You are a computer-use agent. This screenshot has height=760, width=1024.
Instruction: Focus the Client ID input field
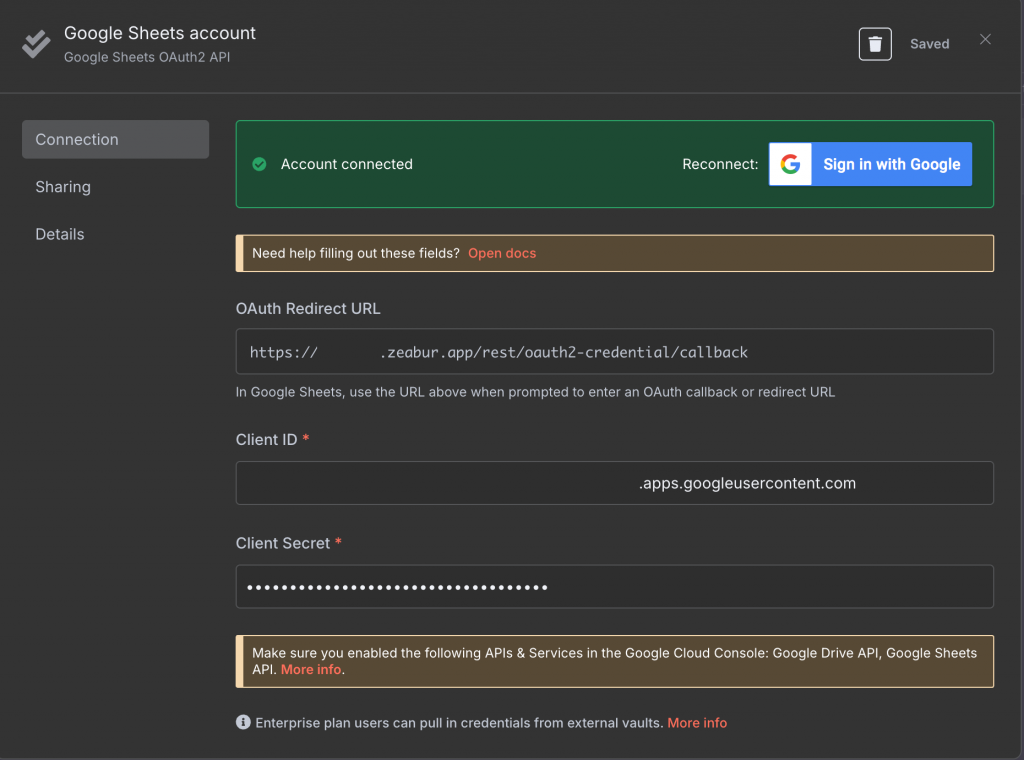tap(614, 483)
